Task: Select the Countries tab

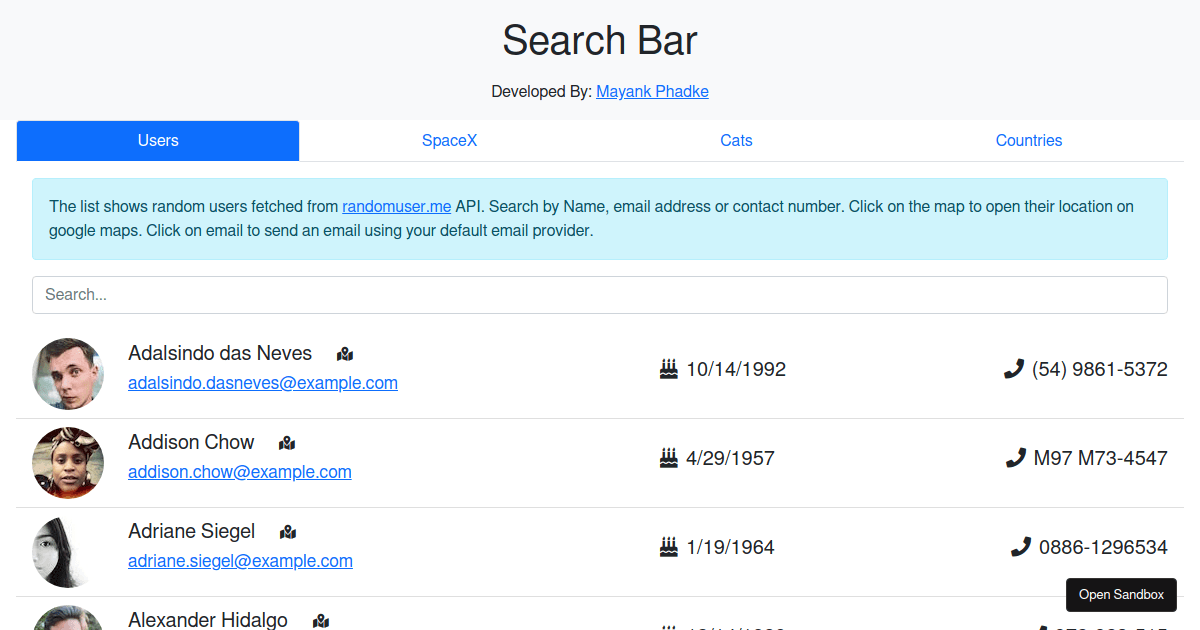Action: coord(1028,141)
